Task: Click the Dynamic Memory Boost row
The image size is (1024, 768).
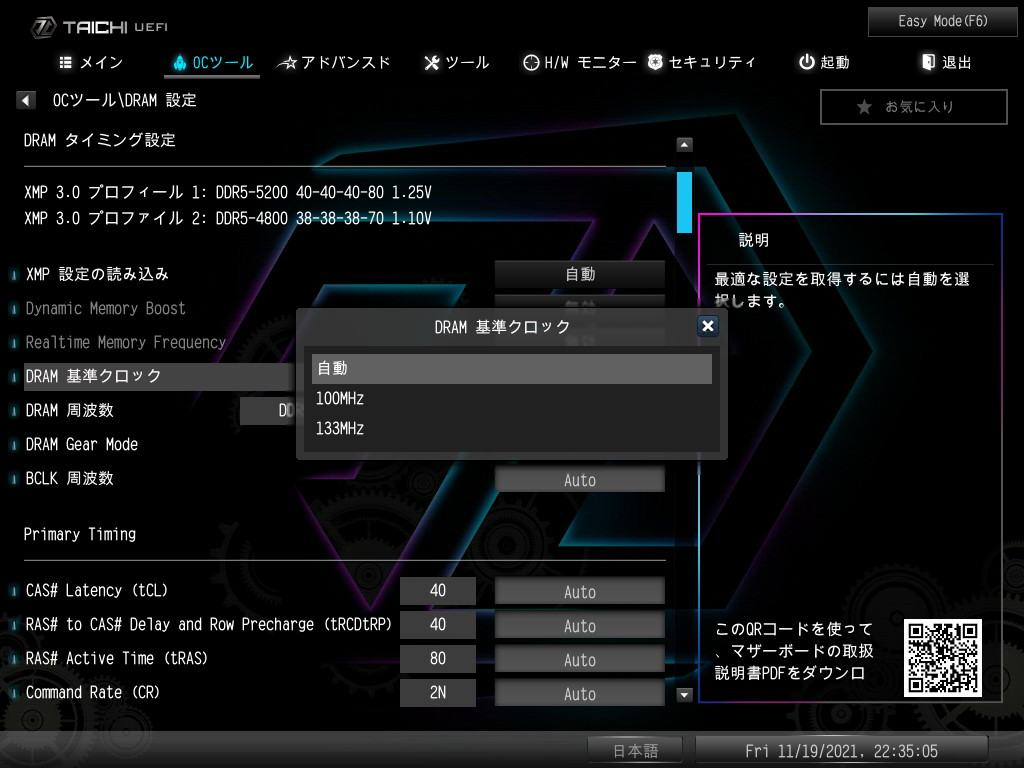Action: pos(105,308)
